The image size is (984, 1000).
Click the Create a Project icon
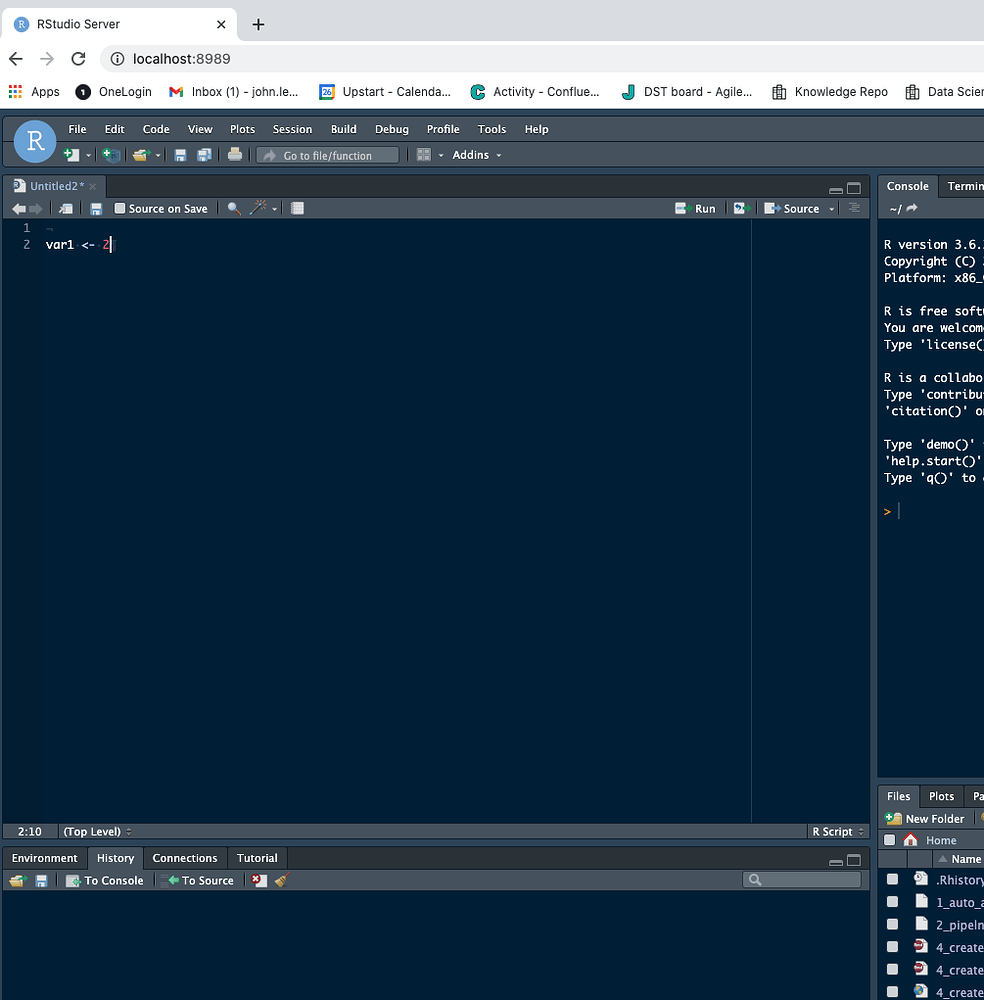[111, 155]
